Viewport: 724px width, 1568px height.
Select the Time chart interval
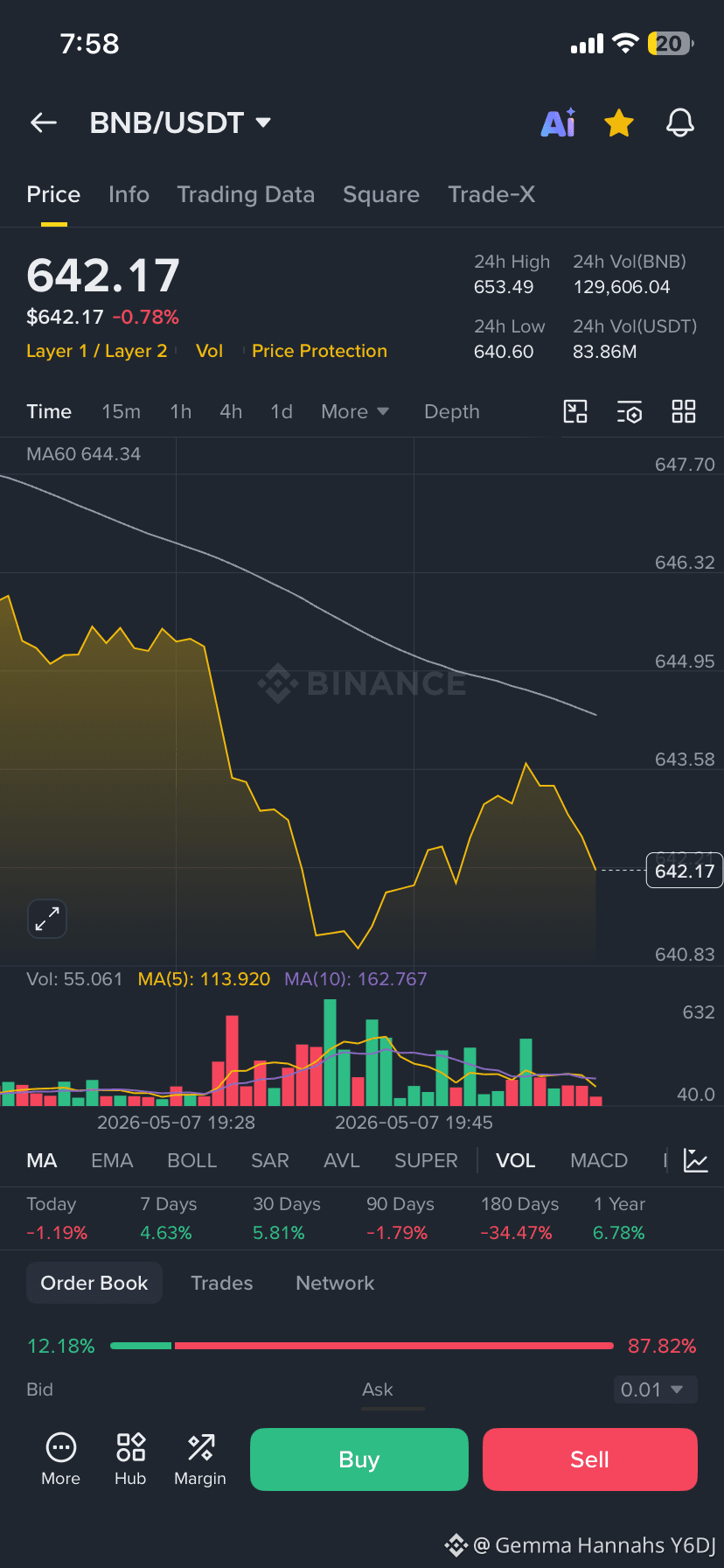coord(49,411)
